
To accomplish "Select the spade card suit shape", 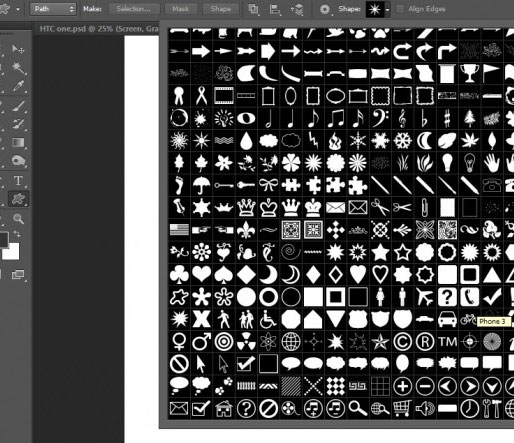I will tap(224, 275).
